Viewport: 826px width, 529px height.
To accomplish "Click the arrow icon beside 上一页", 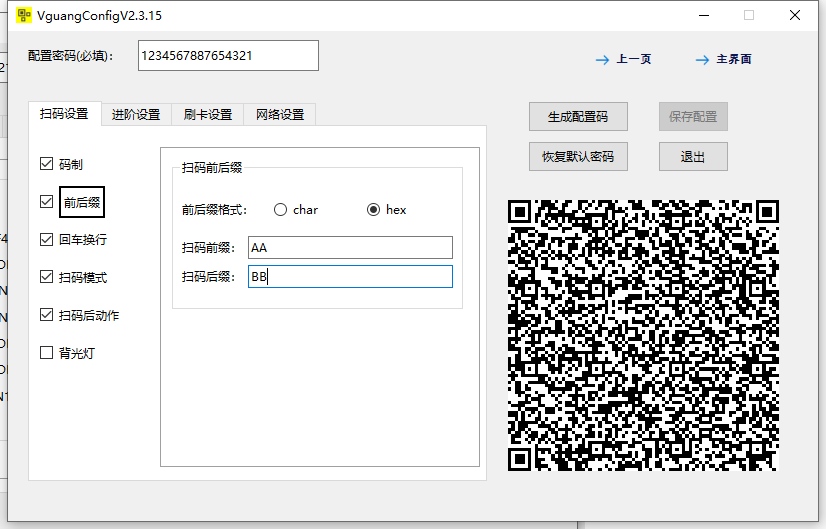I will click(602, 60).
